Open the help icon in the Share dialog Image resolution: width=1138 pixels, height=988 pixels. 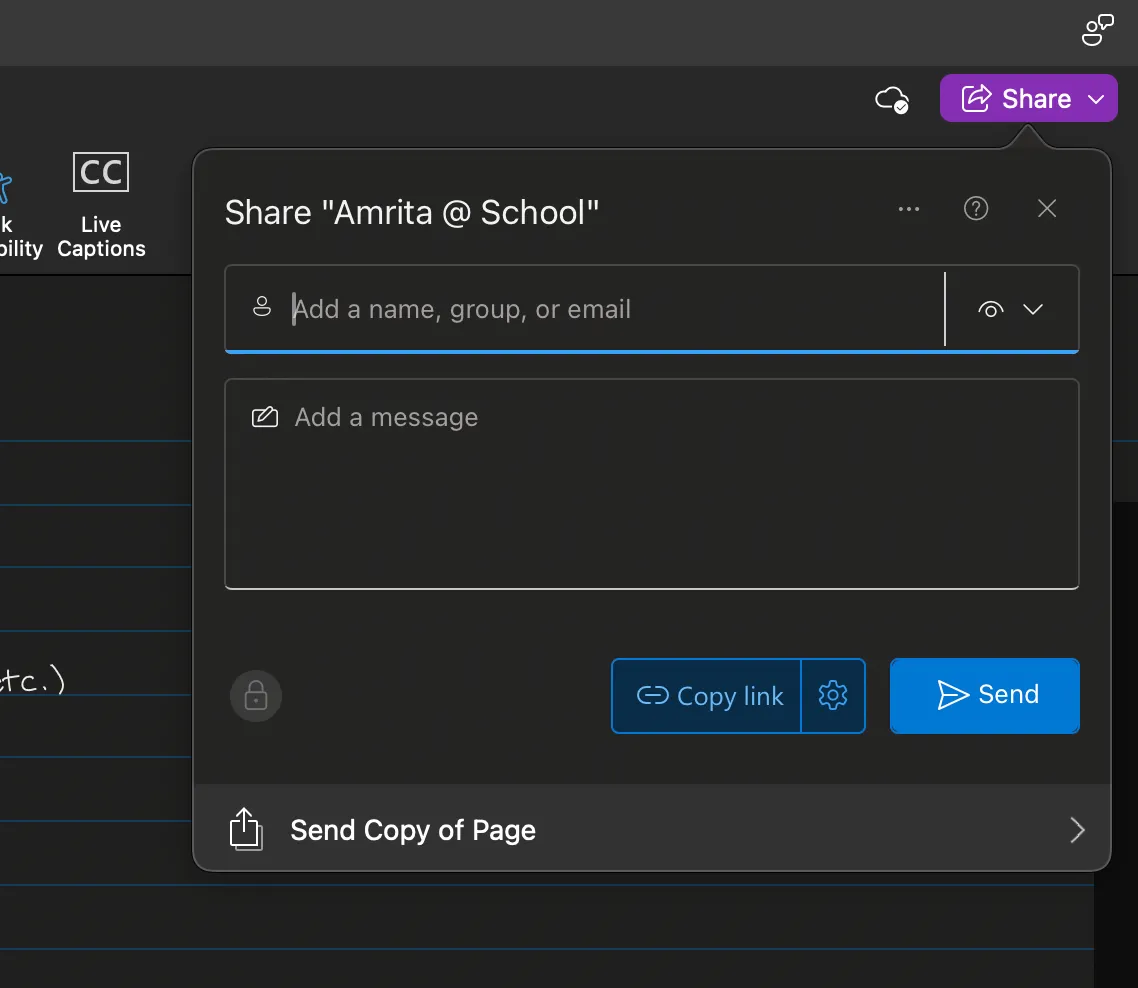coord(976,208)
